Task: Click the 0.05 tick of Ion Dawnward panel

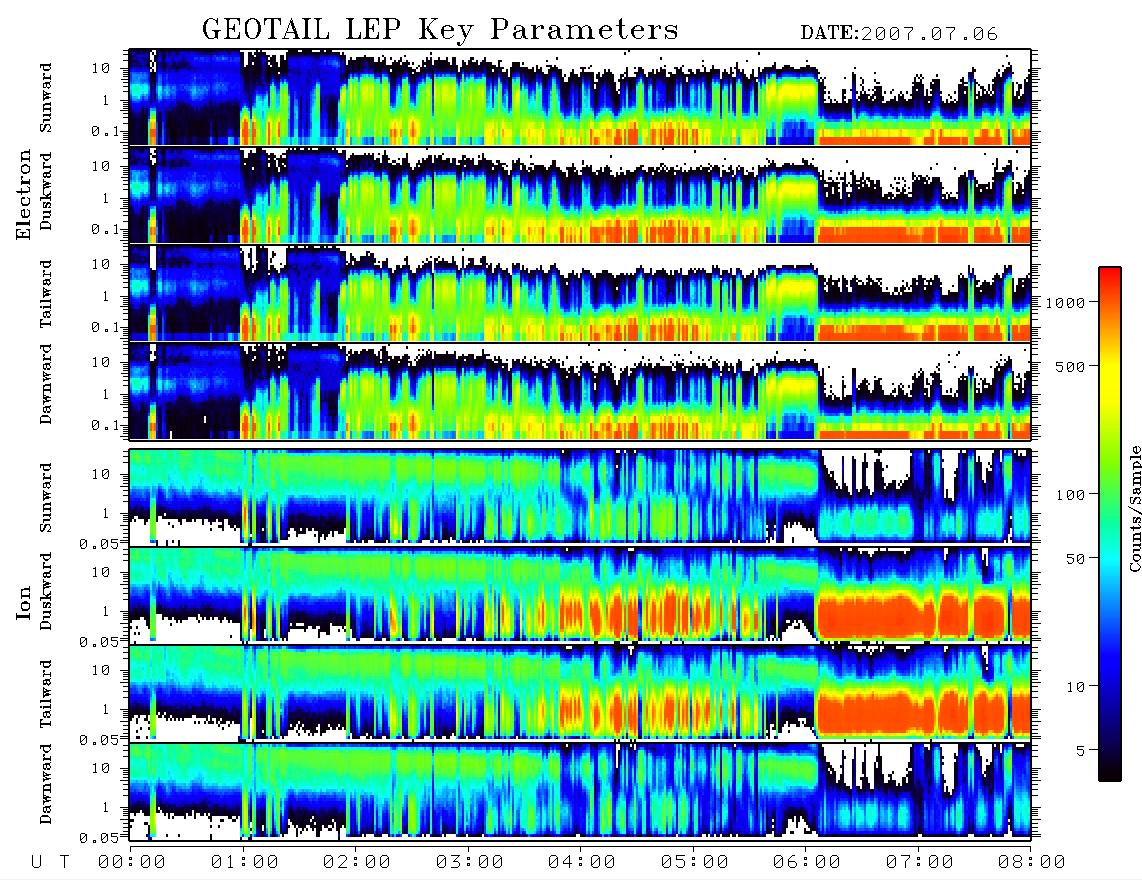Action: tap(99, 838)
